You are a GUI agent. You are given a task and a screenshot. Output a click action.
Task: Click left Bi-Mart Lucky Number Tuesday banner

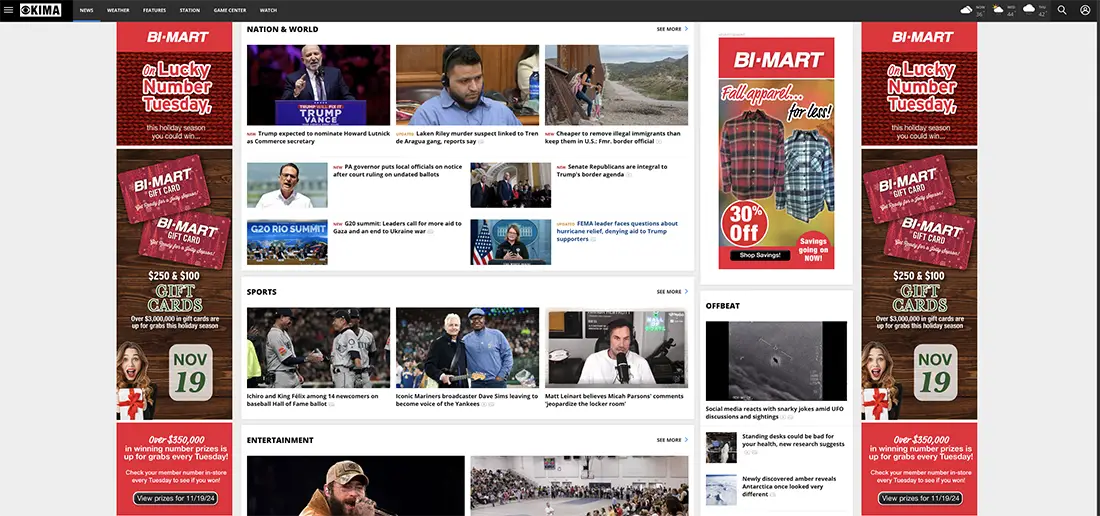[174, 83]
